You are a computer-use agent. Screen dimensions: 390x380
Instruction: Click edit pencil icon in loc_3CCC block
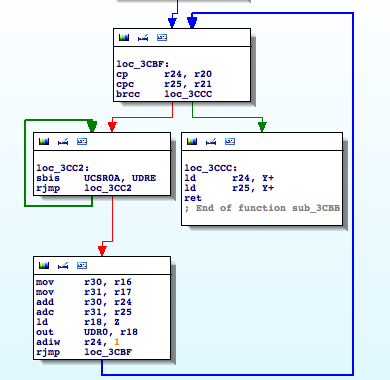coord(211,142)
